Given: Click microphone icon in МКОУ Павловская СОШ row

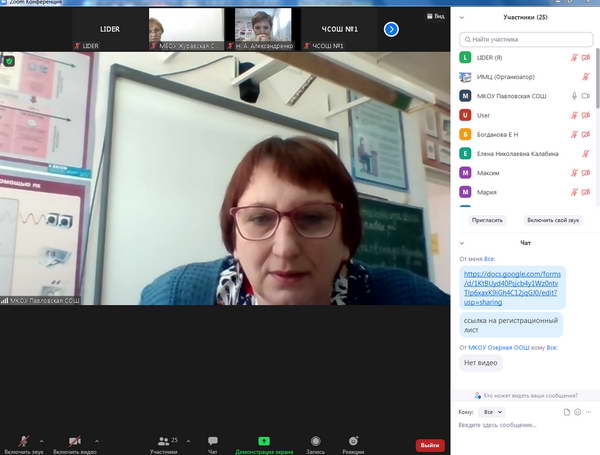Looking at the screenshot, I should pyautogui.click(x=574, y=96).
